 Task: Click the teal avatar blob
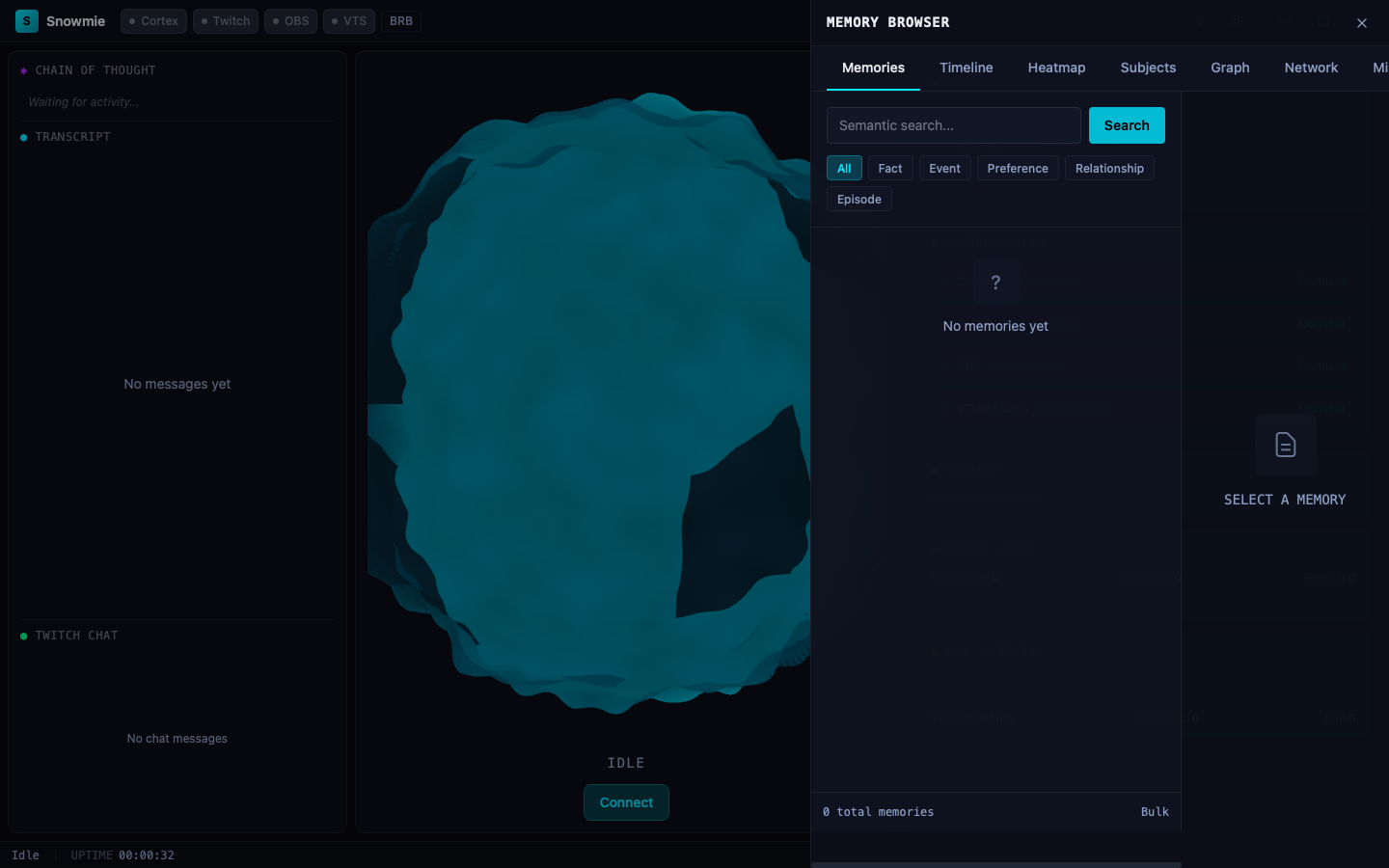pyautogui.click(x=588, y=403)
